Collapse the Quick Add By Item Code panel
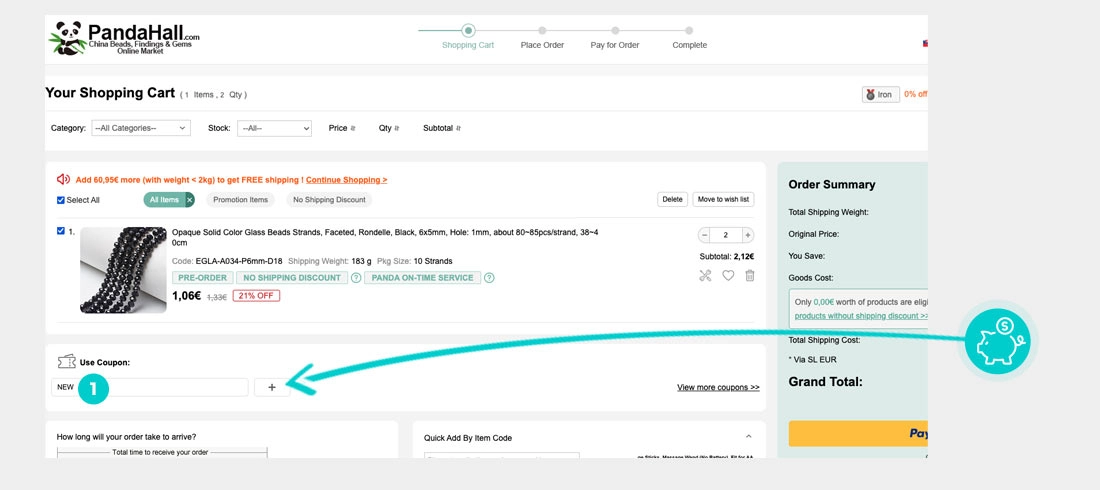 (x=749, y=437)
